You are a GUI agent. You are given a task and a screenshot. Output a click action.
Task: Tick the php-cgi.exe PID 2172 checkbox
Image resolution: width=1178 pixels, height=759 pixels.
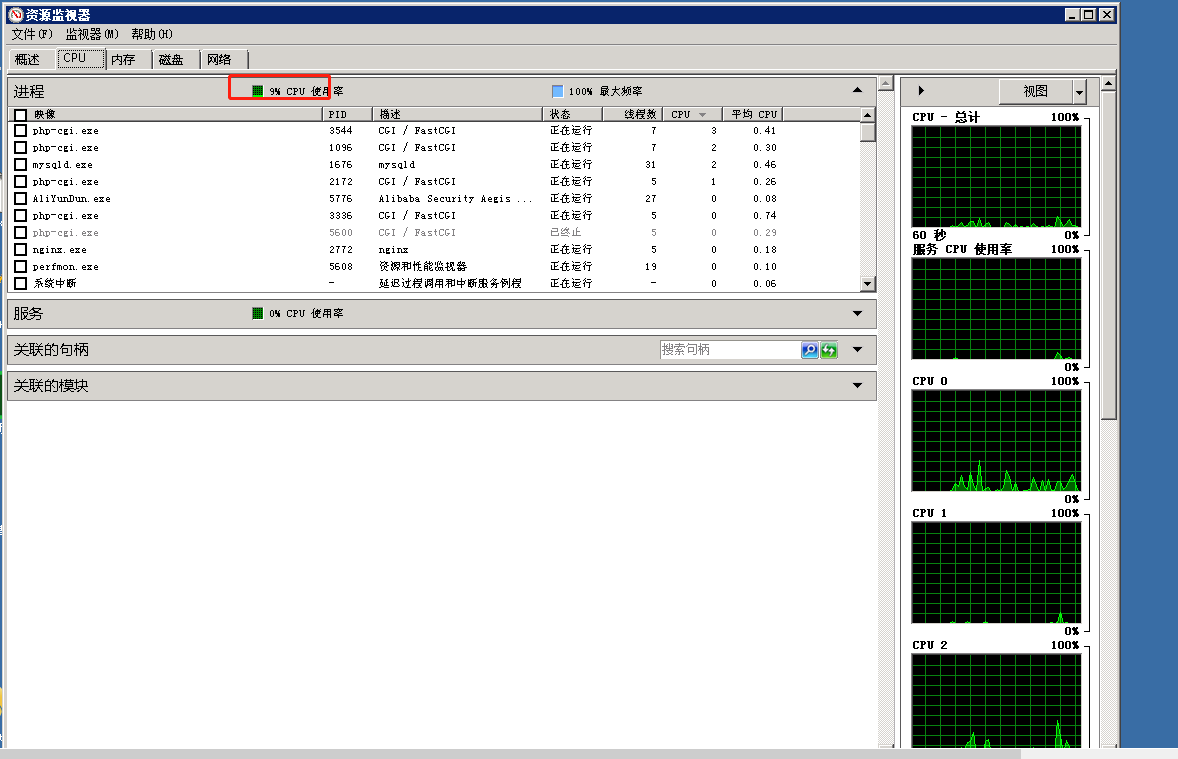(21, 182)
